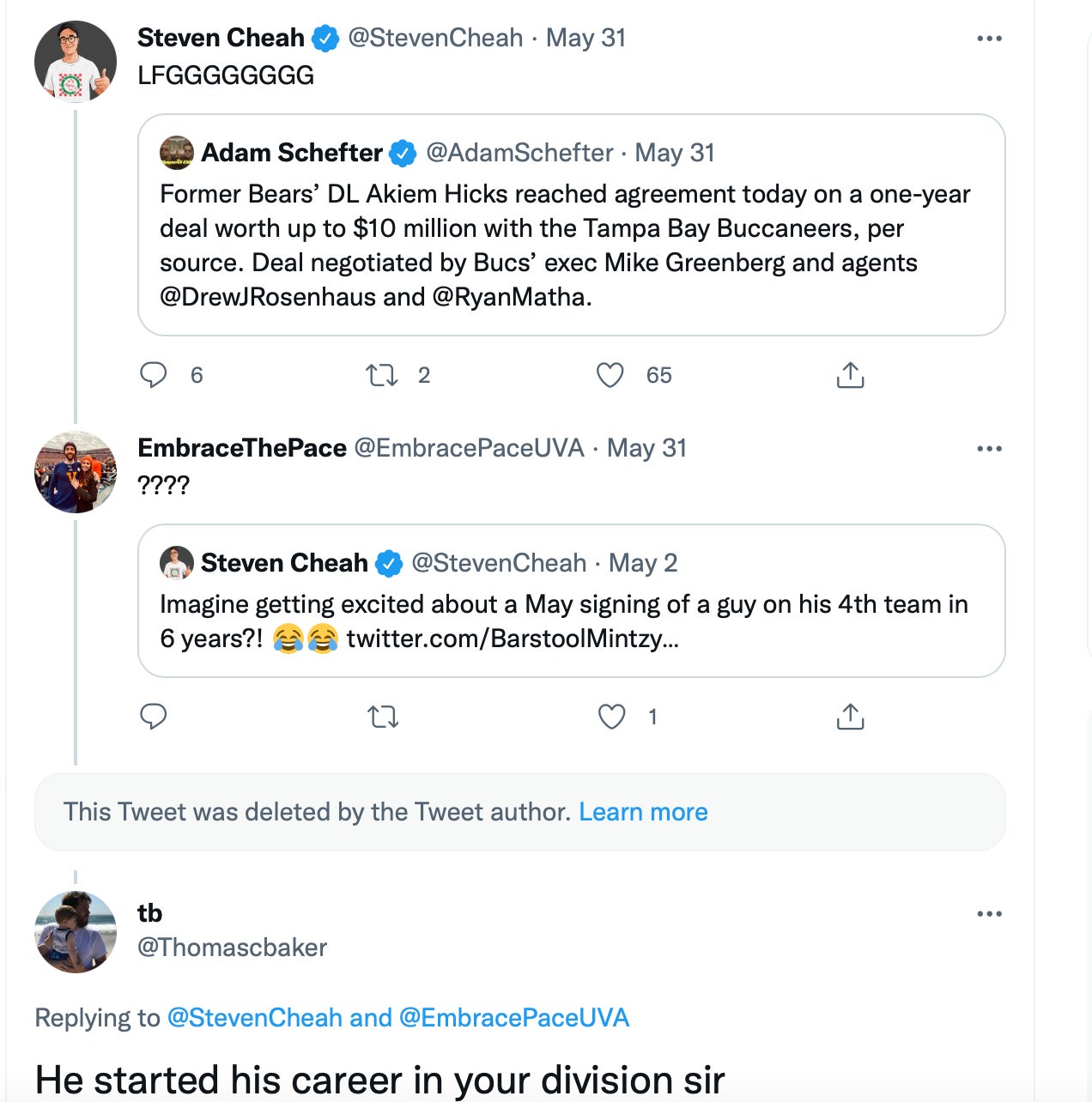This screenshot has height=1102, width=1092.
Task: Open more options on tb's reply
Action: [989, 914]
